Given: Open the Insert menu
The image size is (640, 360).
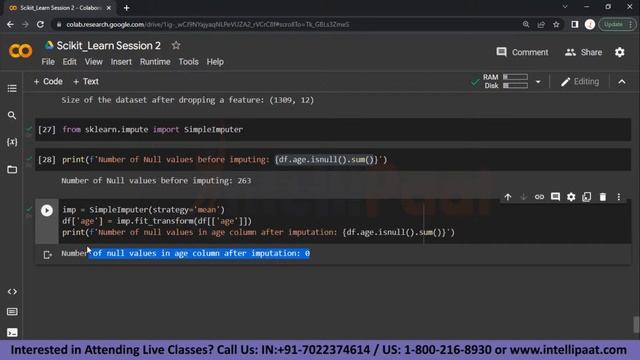Looking at the screenshot, I should (121, 62).
